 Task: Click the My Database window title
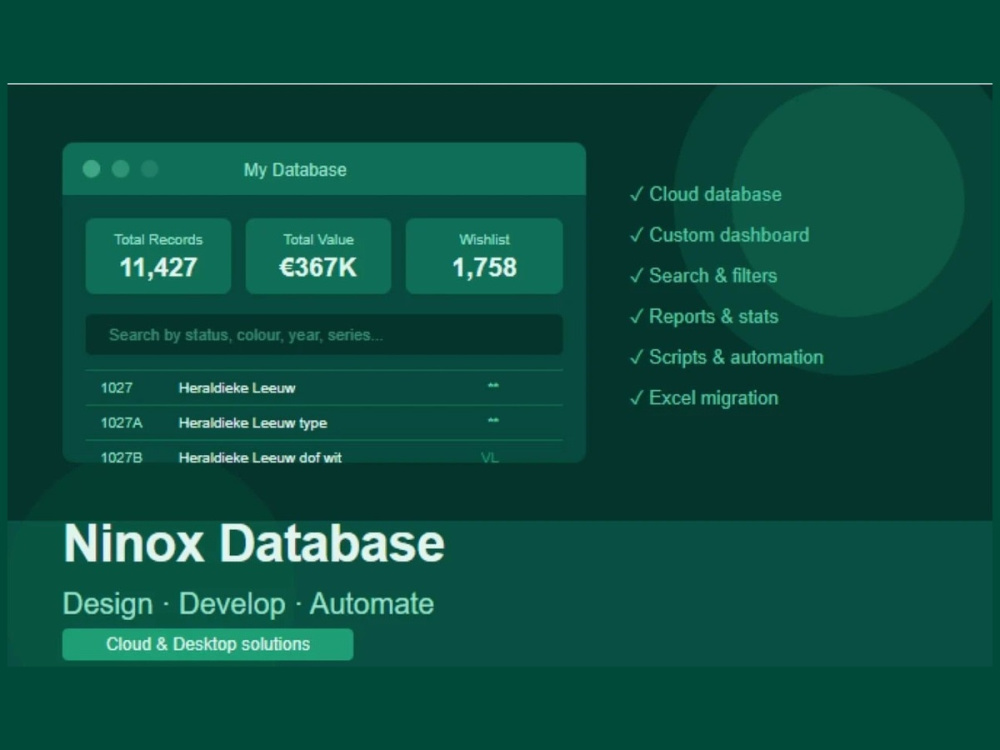click(295, 170)
